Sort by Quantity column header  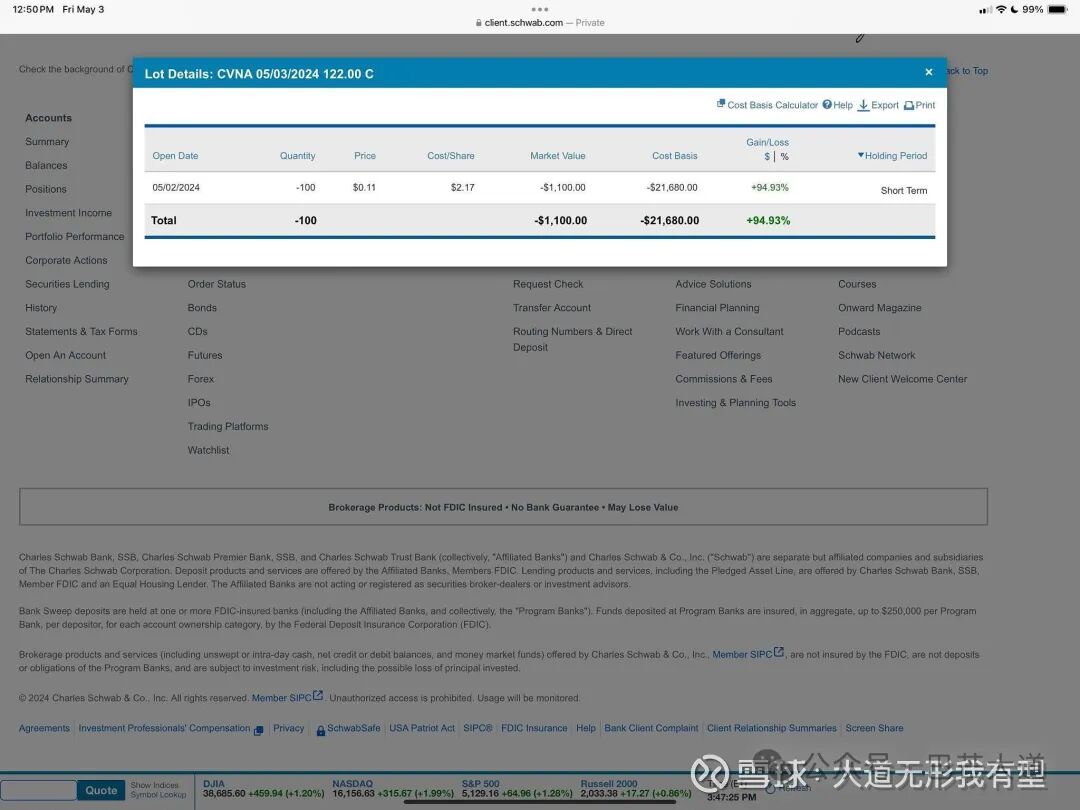298,156
